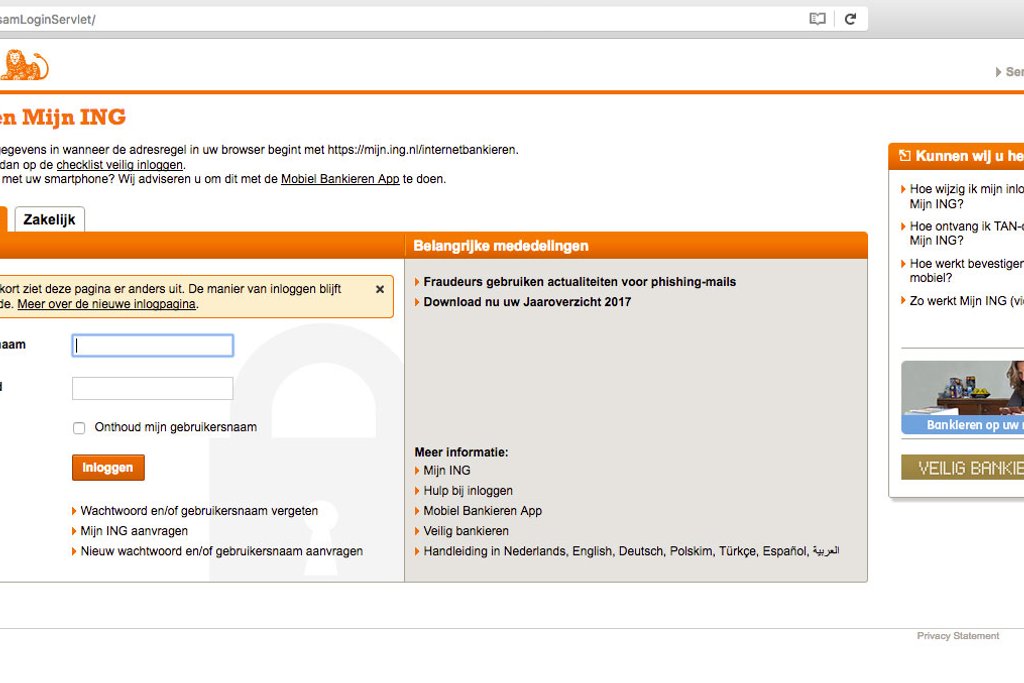Open 'Fraudeurs gebruiken actualiteiten voor phishing-mails'

point(579,282)
